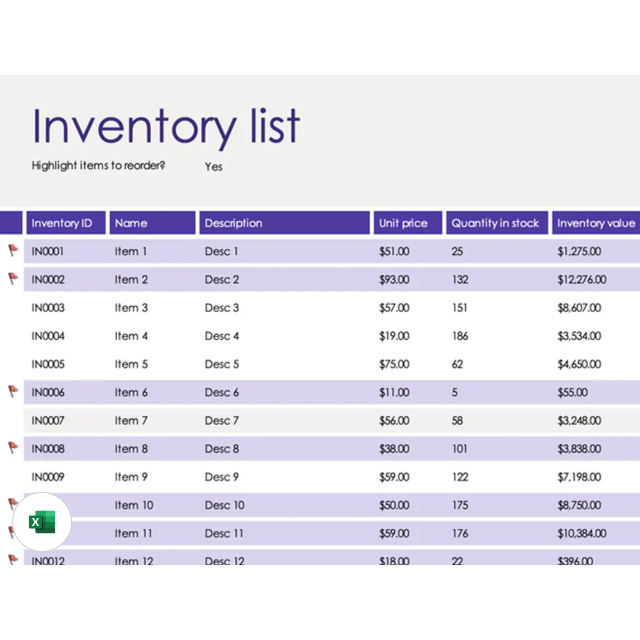Image resolution: width=640 pixels, height=640 pixels.
Task: Select the $56.00 unit price cell
Action: click(x=394, y=420)
